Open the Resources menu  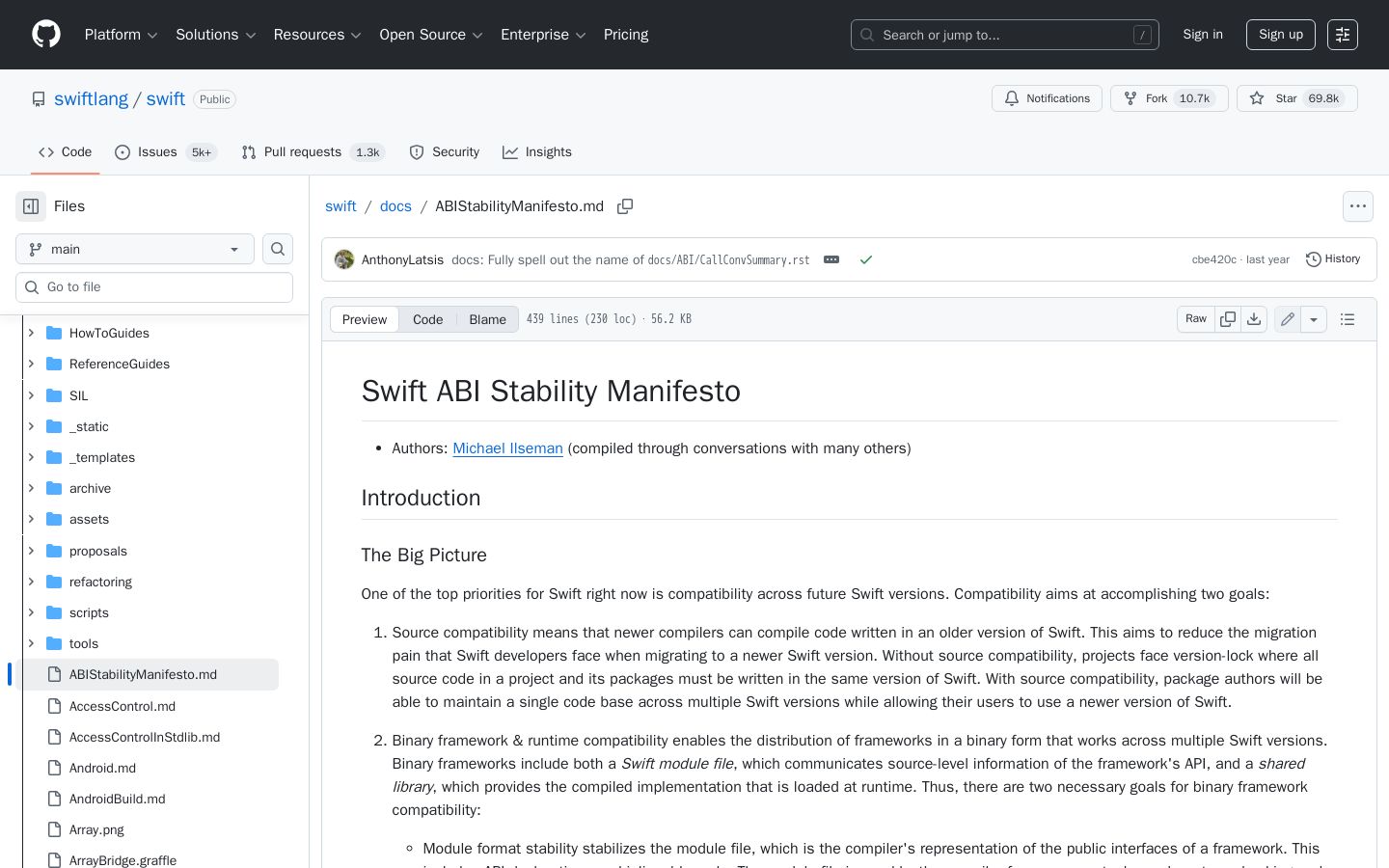(317, 35)
